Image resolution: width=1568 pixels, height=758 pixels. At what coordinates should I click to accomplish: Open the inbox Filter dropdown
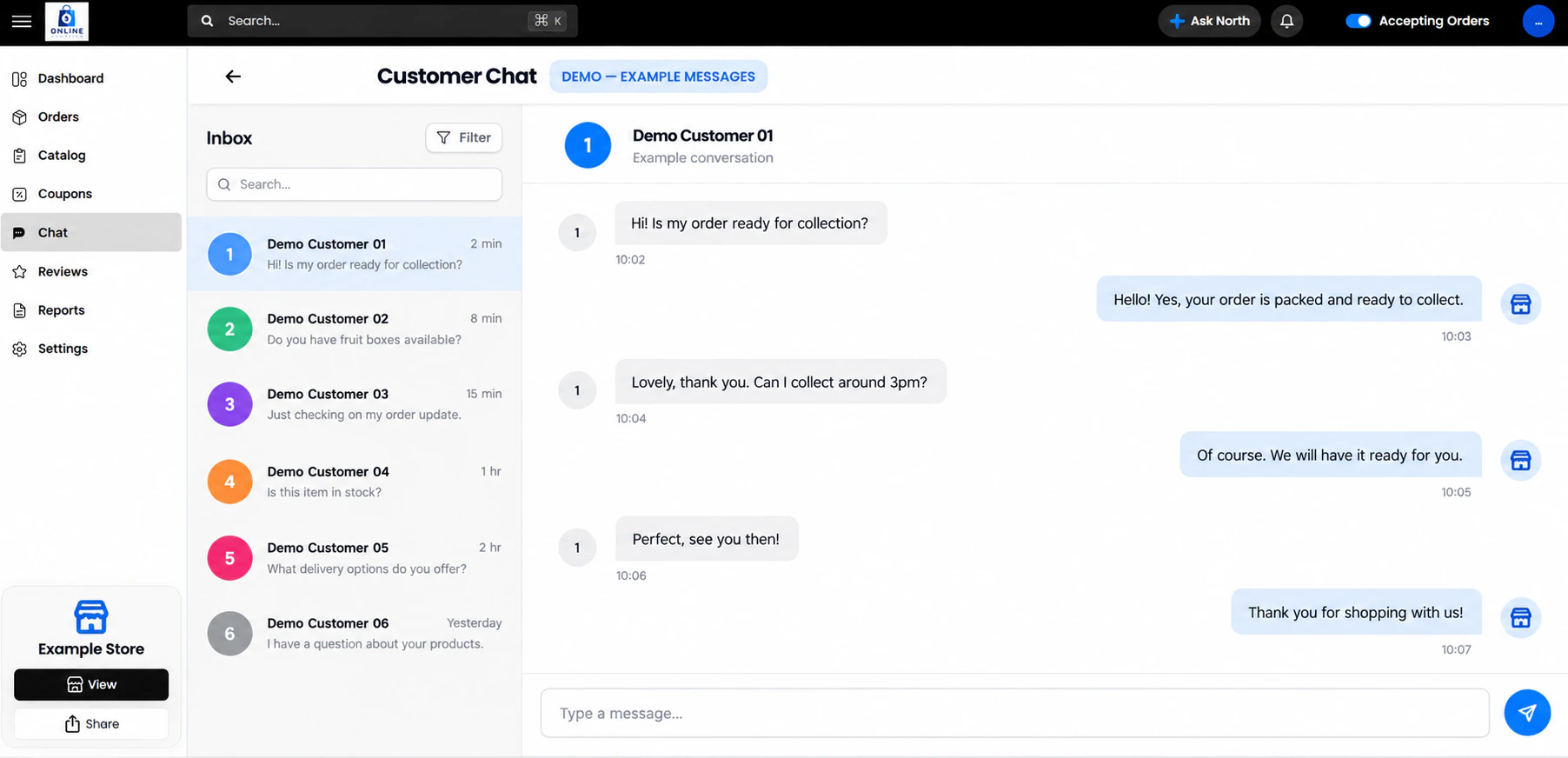464,137
